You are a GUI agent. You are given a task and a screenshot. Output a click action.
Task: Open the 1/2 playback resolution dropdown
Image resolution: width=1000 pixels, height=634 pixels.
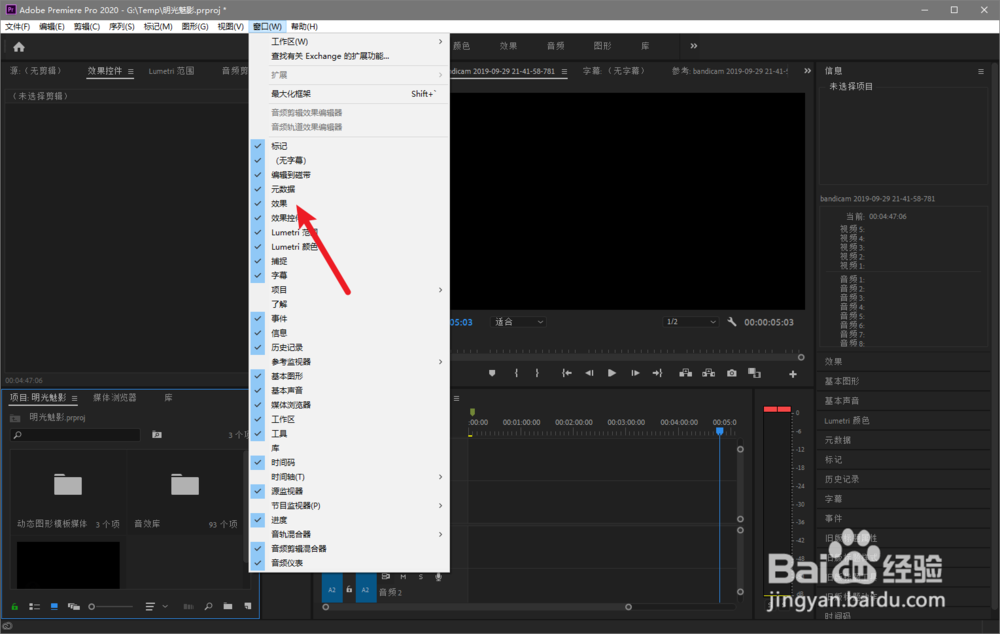(691, 322)
